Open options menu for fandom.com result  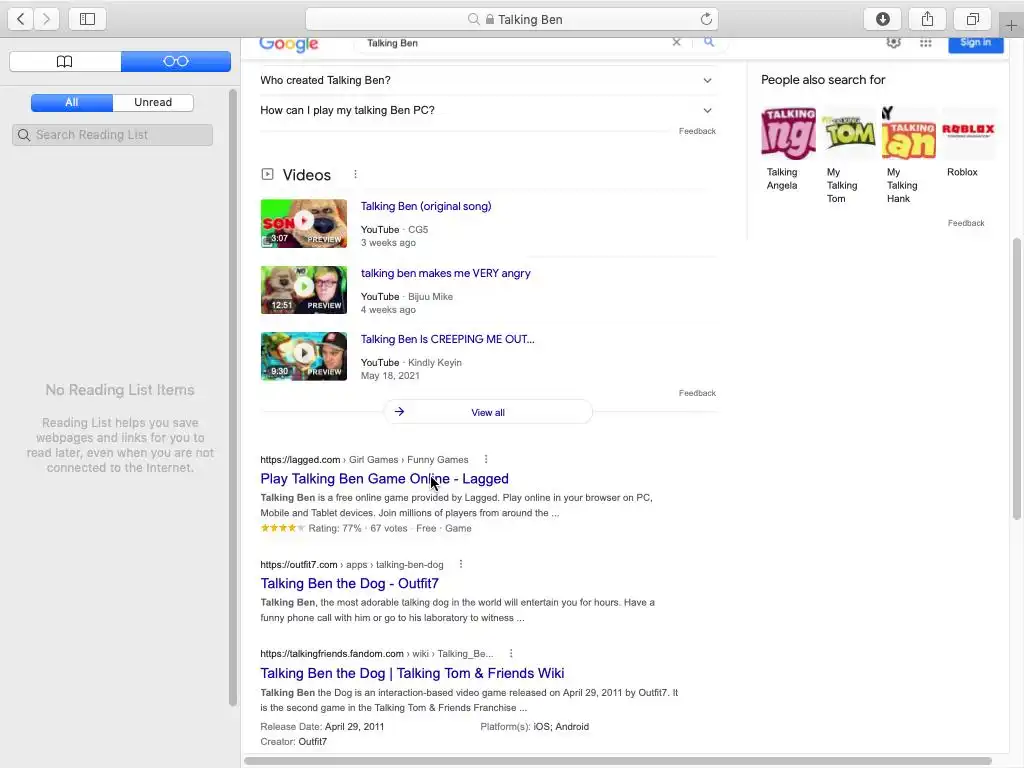(x=511, y=654)
